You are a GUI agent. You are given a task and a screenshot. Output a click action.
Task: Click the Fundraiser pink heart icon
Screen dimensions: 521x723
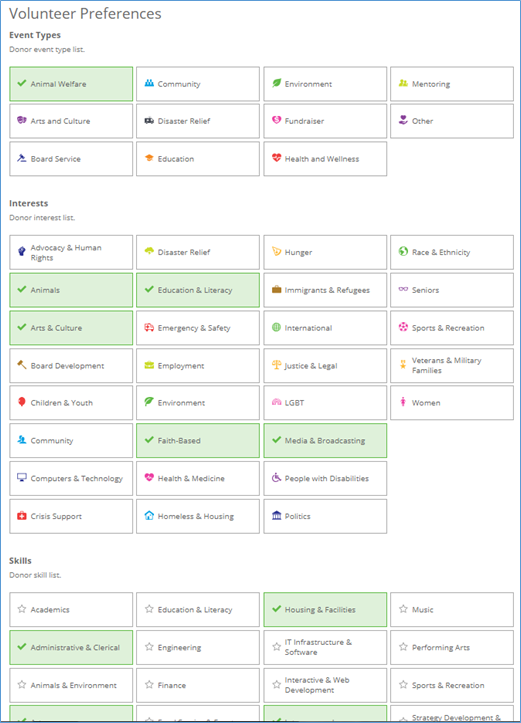click(x=276, y=120)
